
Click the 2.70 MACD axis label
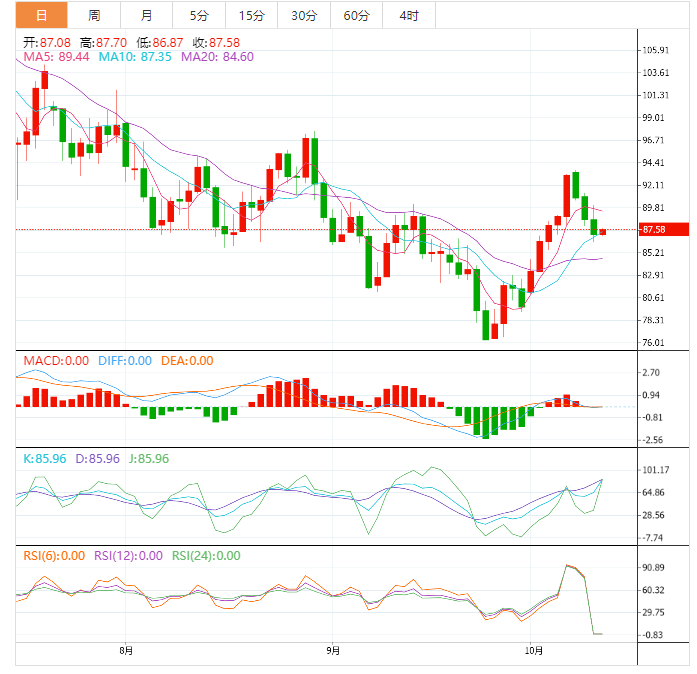tap(651, 373)
